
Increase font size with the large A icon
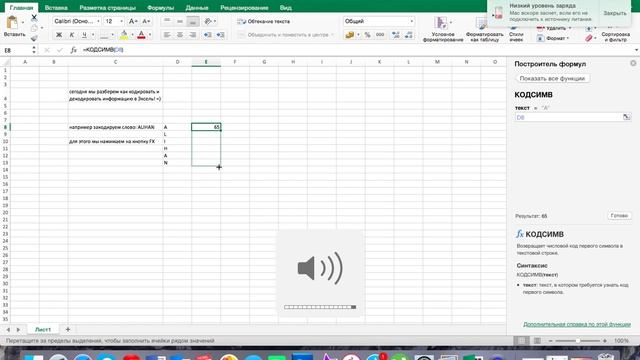coord(133,21)
